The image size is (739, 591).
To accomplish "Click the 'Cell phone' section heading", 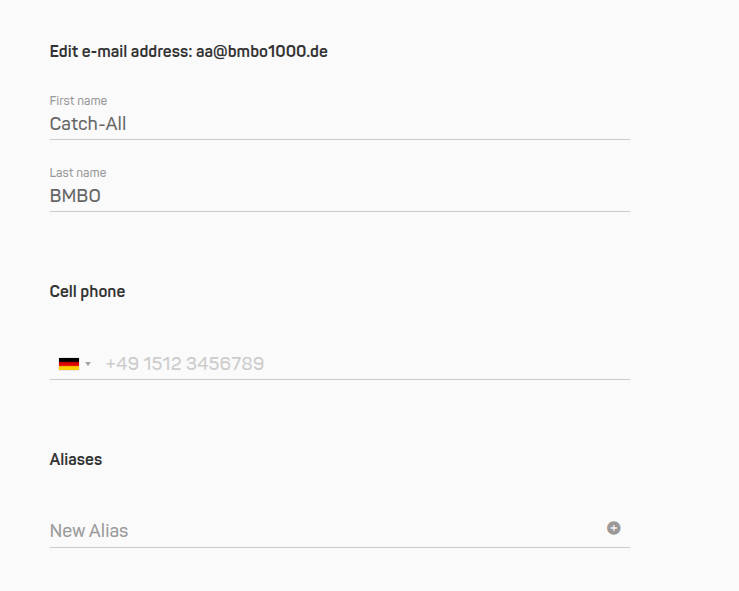I will [x=87, y=292].
